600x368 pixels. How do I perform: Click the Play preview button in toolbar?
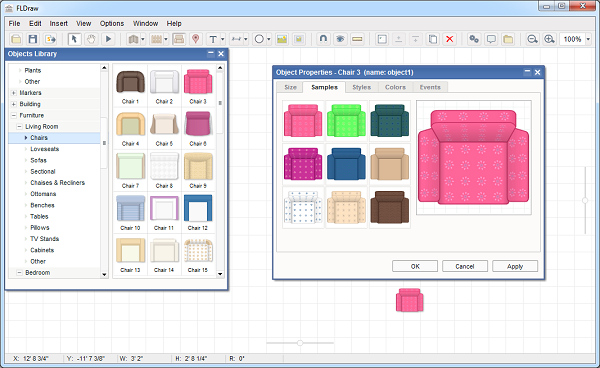click(x=108, y=39)
